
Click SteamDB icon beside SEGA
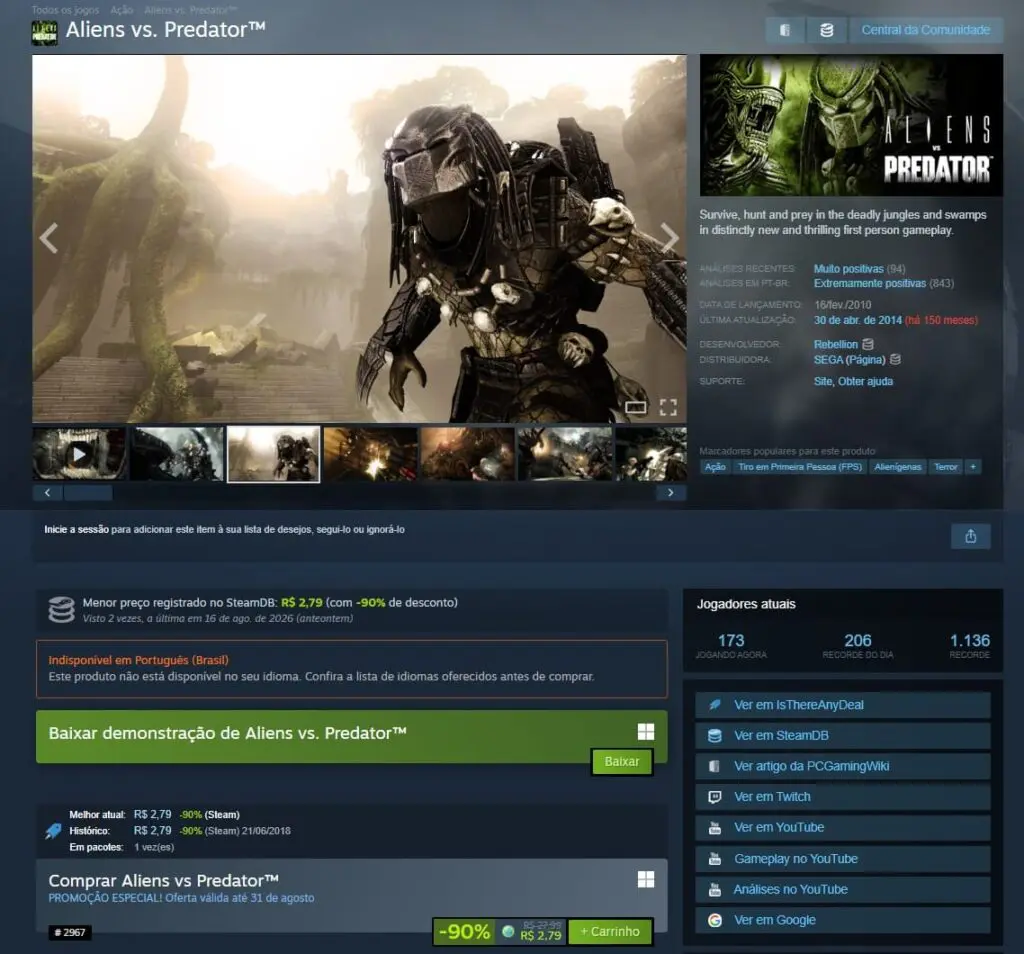(x=895, y=360)
